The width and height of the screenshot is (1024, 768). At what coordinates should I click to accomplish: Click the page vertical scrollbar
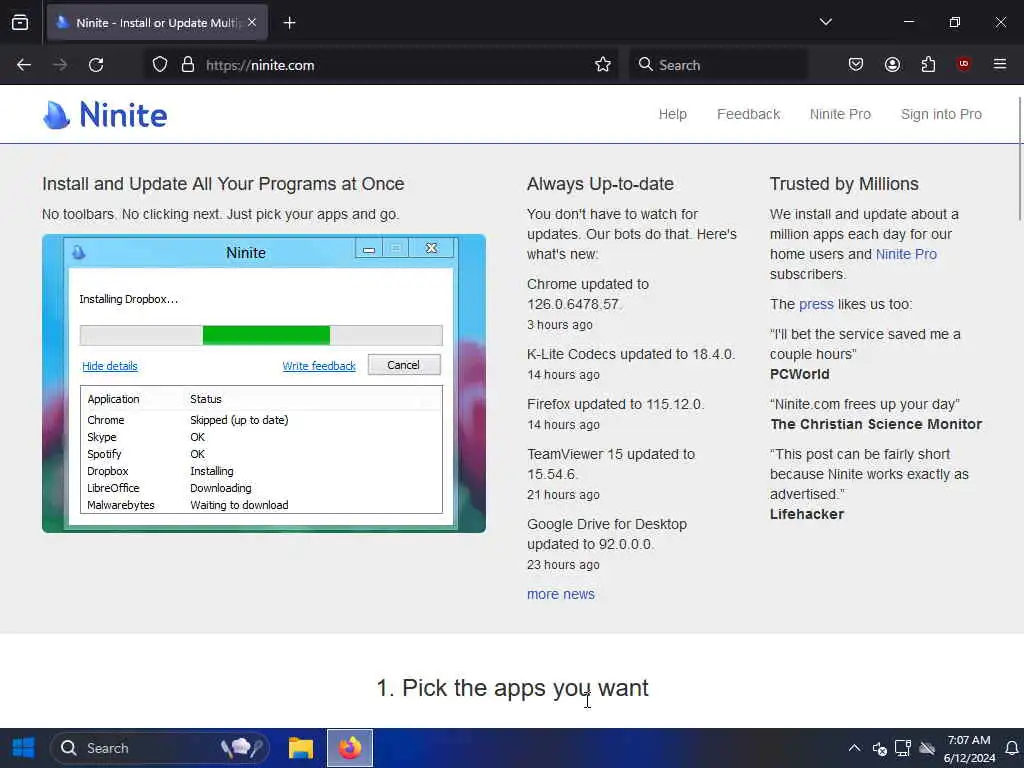tap(1020, 159)
